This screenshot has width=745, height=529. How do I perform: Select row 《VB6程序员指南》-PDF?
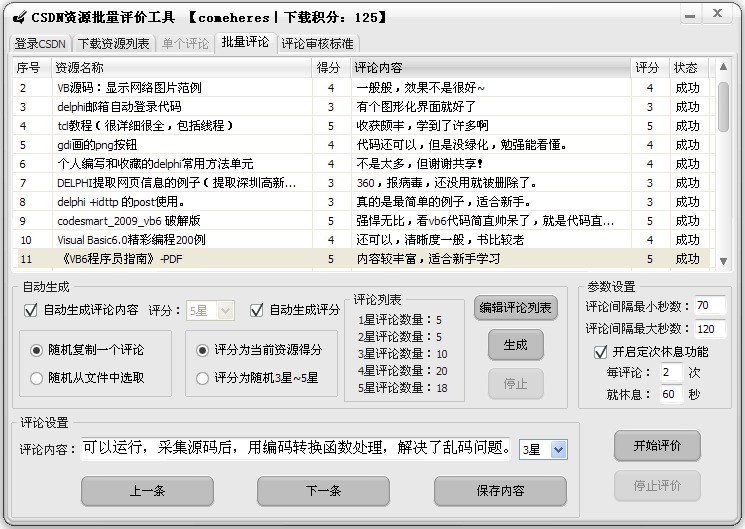(x=361, y=259)
